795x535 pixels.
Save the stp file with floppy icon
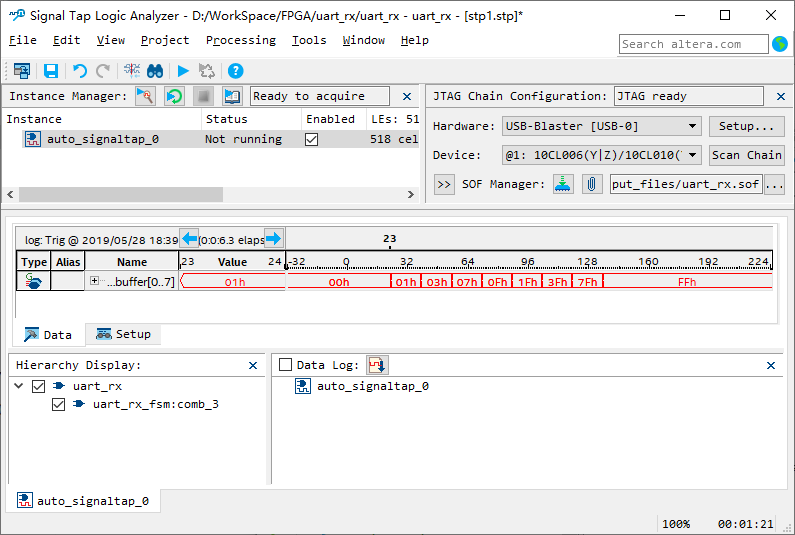pos(51,71)
